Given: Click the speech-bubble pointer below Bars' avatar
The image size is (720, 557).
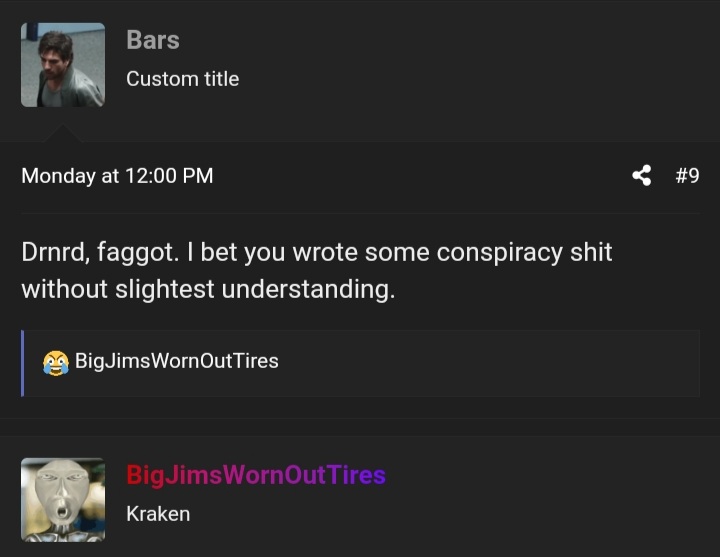Looking at the screenshot, I should click(x=63, y=133).
